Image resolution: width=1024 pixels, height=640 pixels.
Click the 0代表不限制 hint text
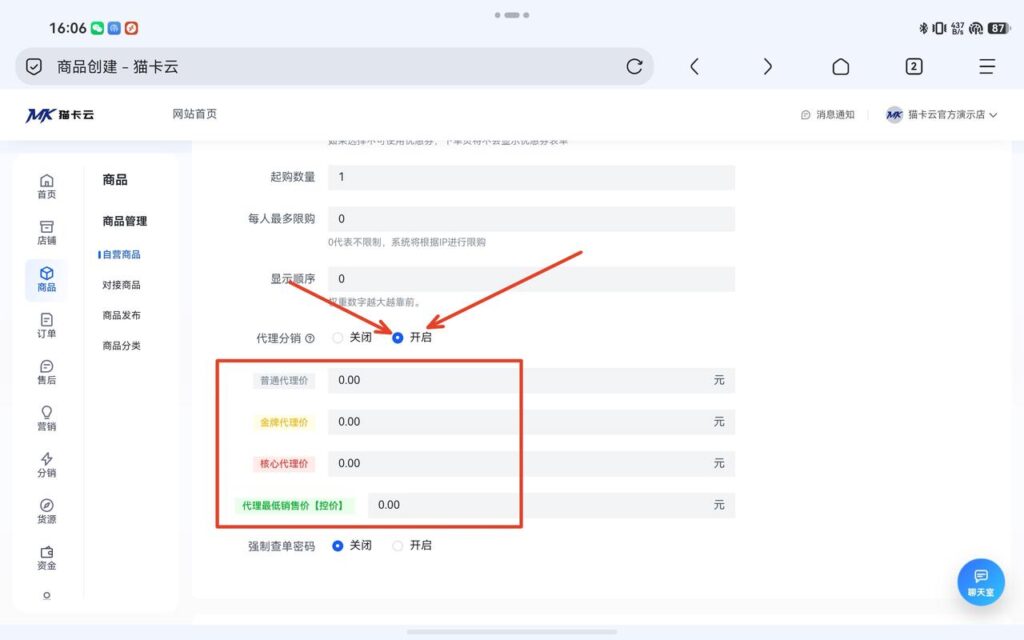[407, 242]
